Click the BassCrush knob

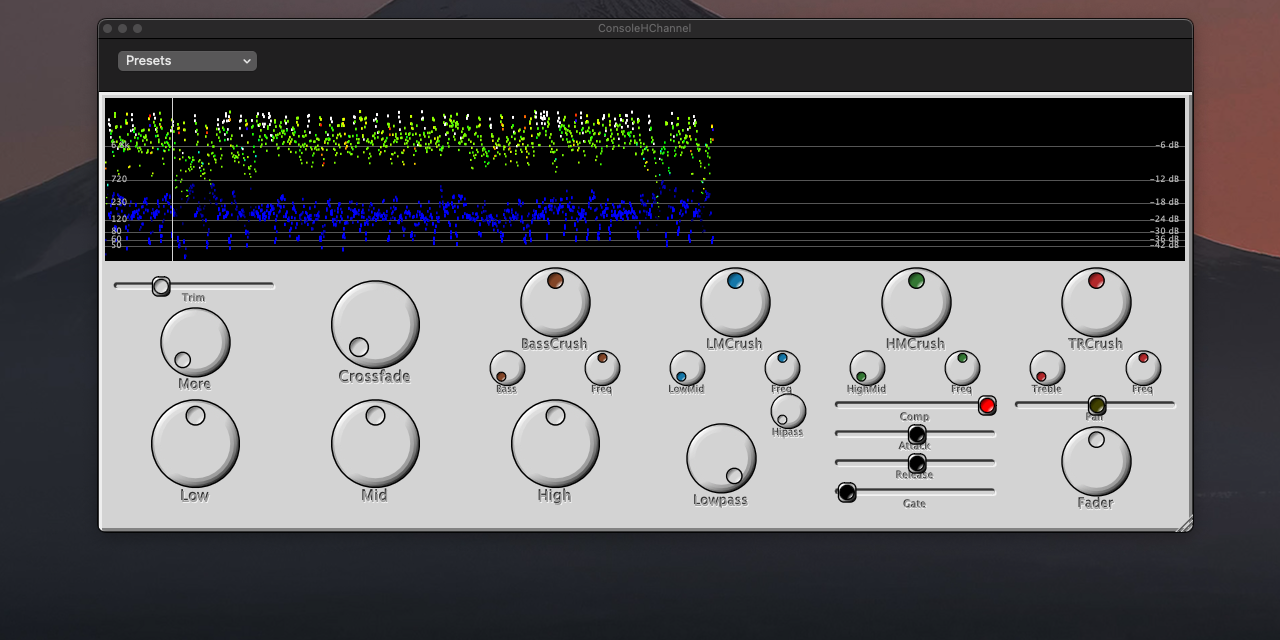click(x=555, y=302)
